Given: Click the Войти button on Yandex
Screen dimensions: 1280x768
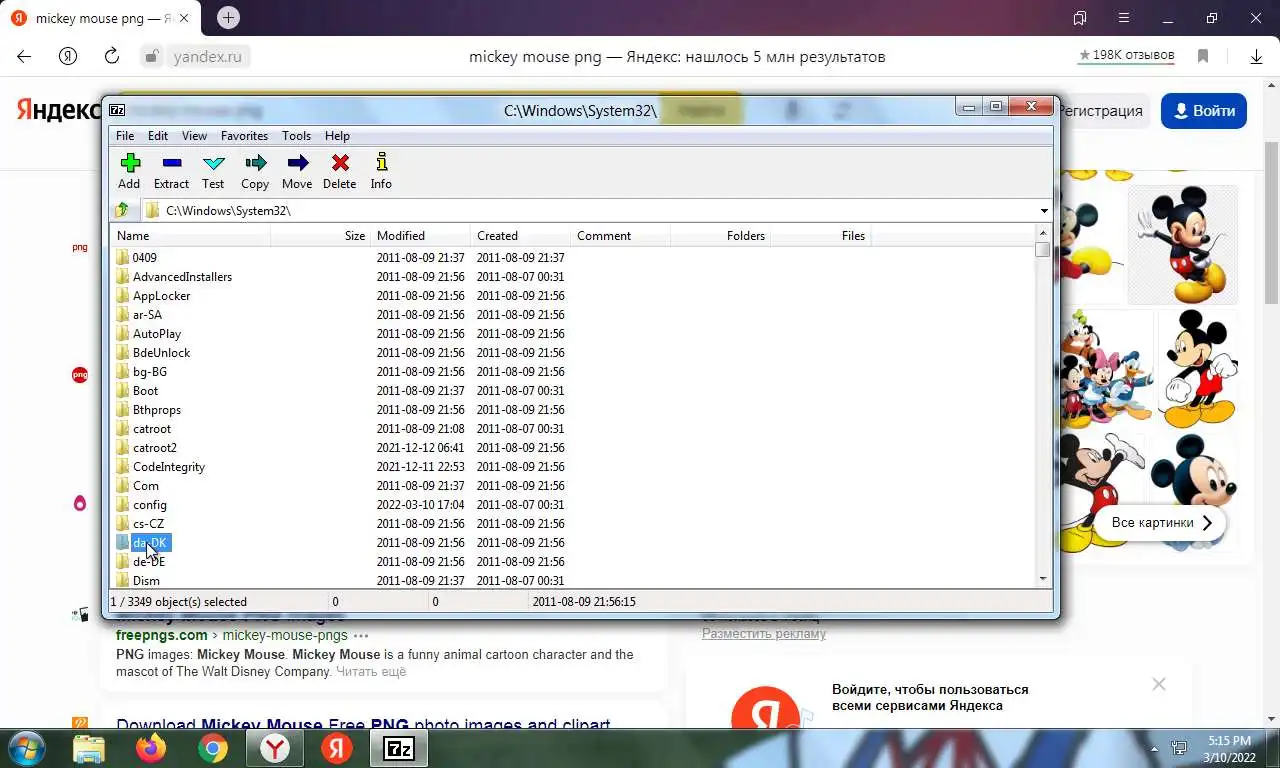Looking at the screenshot, I should [1204, 111].
